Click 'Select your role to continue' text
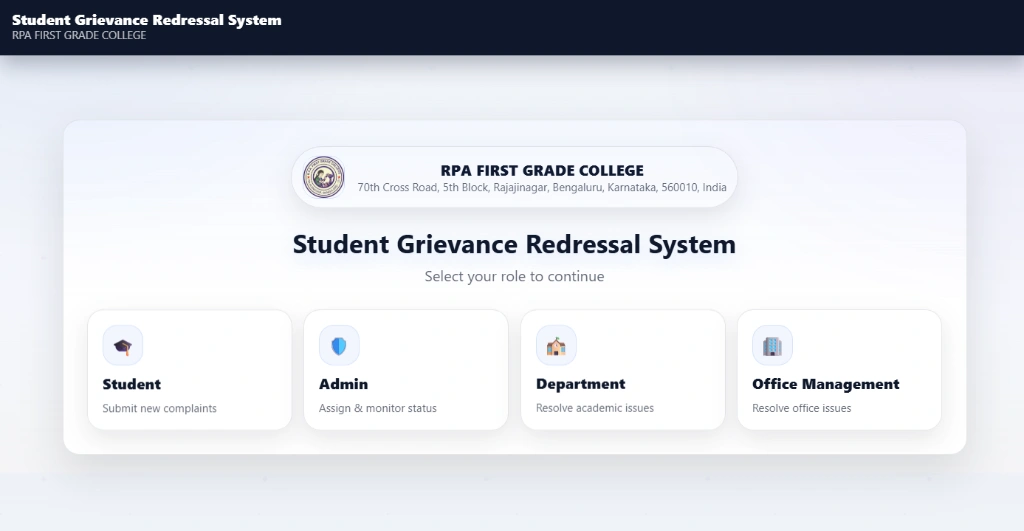Screen dimensions: 1024x531 (515, 276)
